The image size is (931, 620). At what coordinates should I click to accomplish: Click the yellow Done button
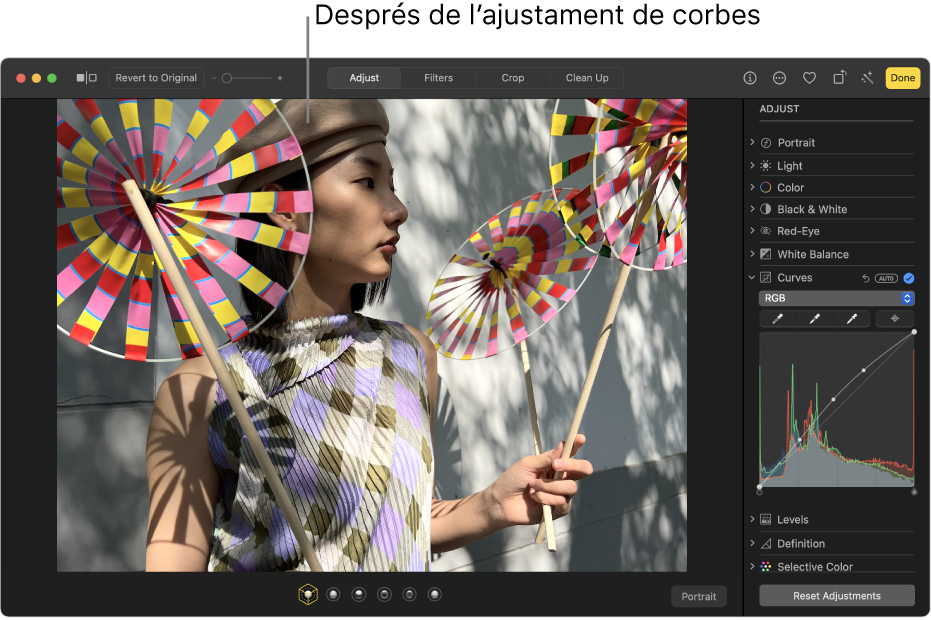coord(902,78)
